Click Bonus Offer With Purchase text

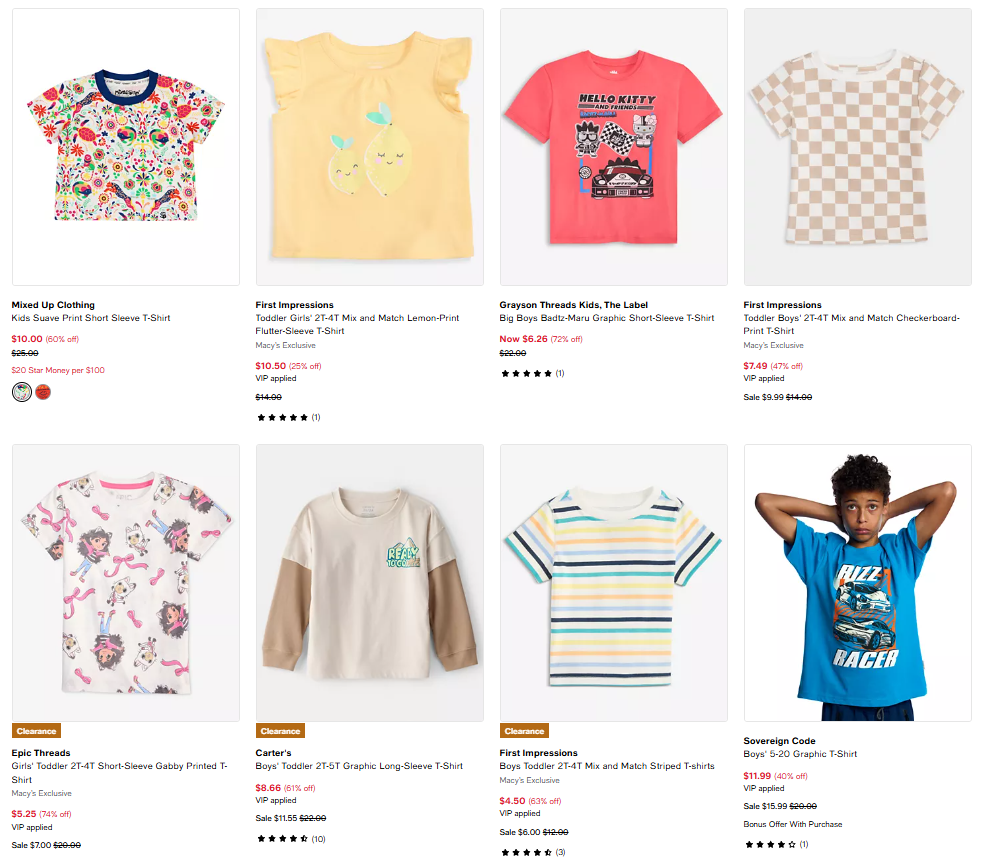point(793,824)
